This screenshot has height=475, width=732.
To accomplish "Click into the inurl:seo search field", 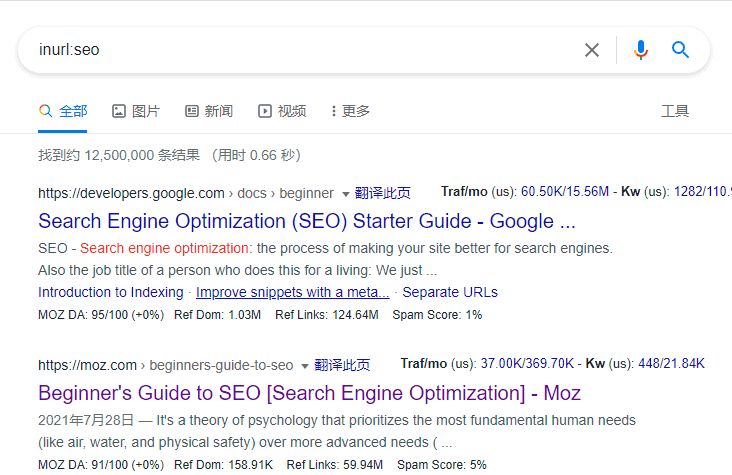I will tap(300, 50).
